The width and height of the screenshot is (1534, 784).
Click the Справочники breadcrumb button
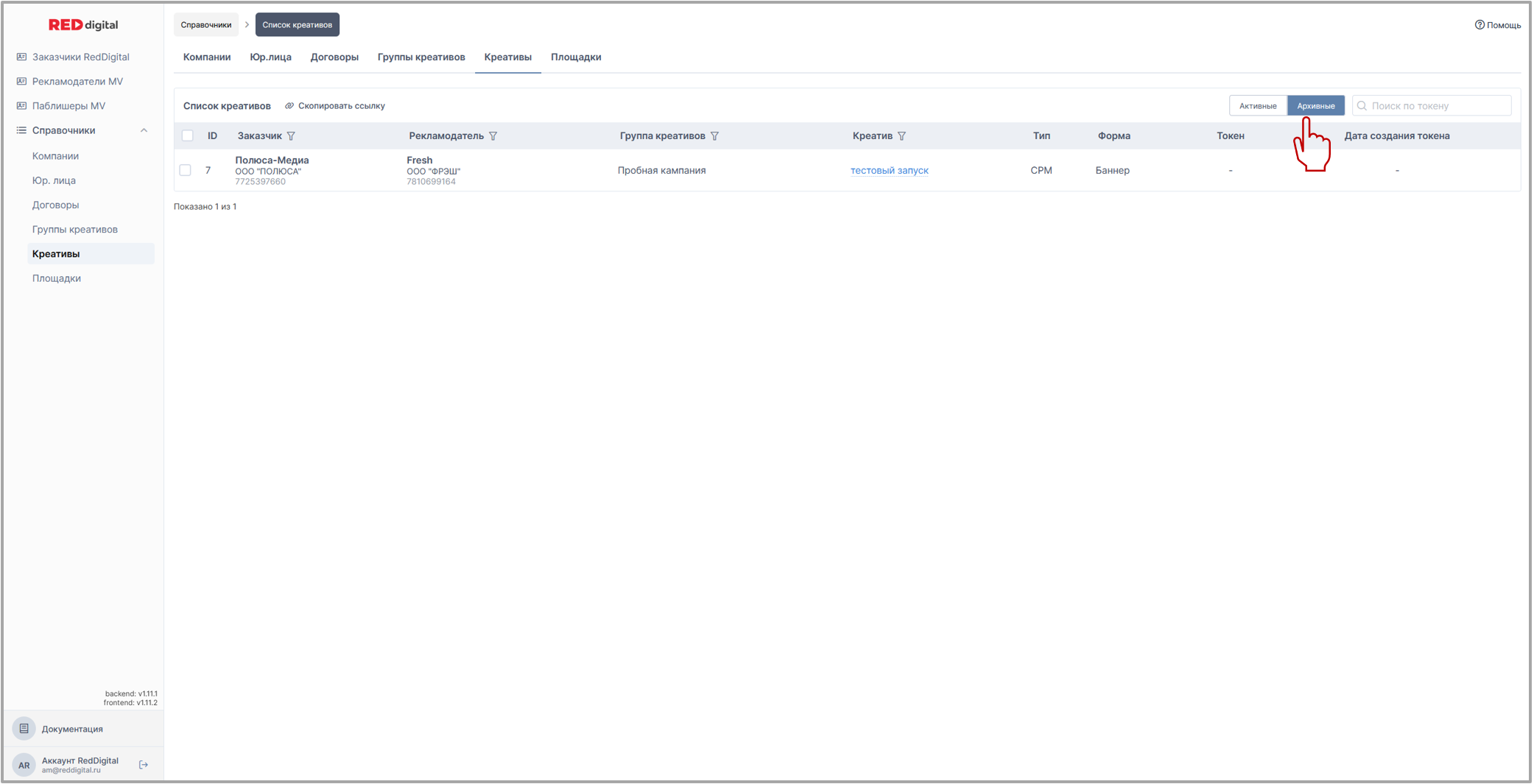[x=206, y=25]
